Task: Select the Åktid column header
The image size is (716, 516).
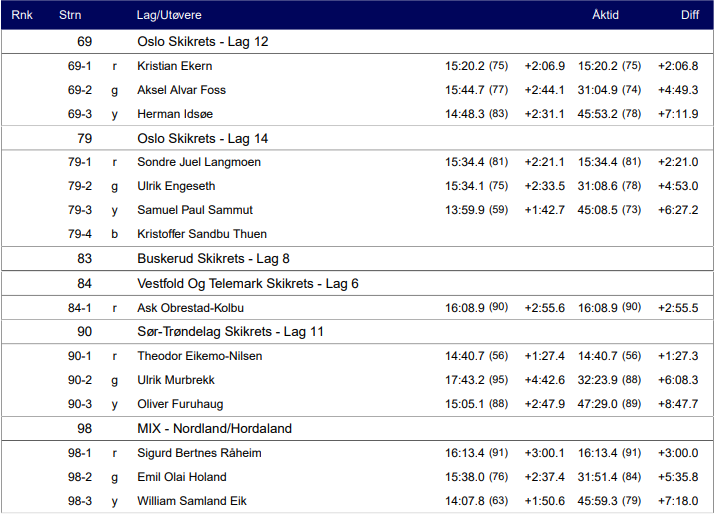Action: point(605,15)
